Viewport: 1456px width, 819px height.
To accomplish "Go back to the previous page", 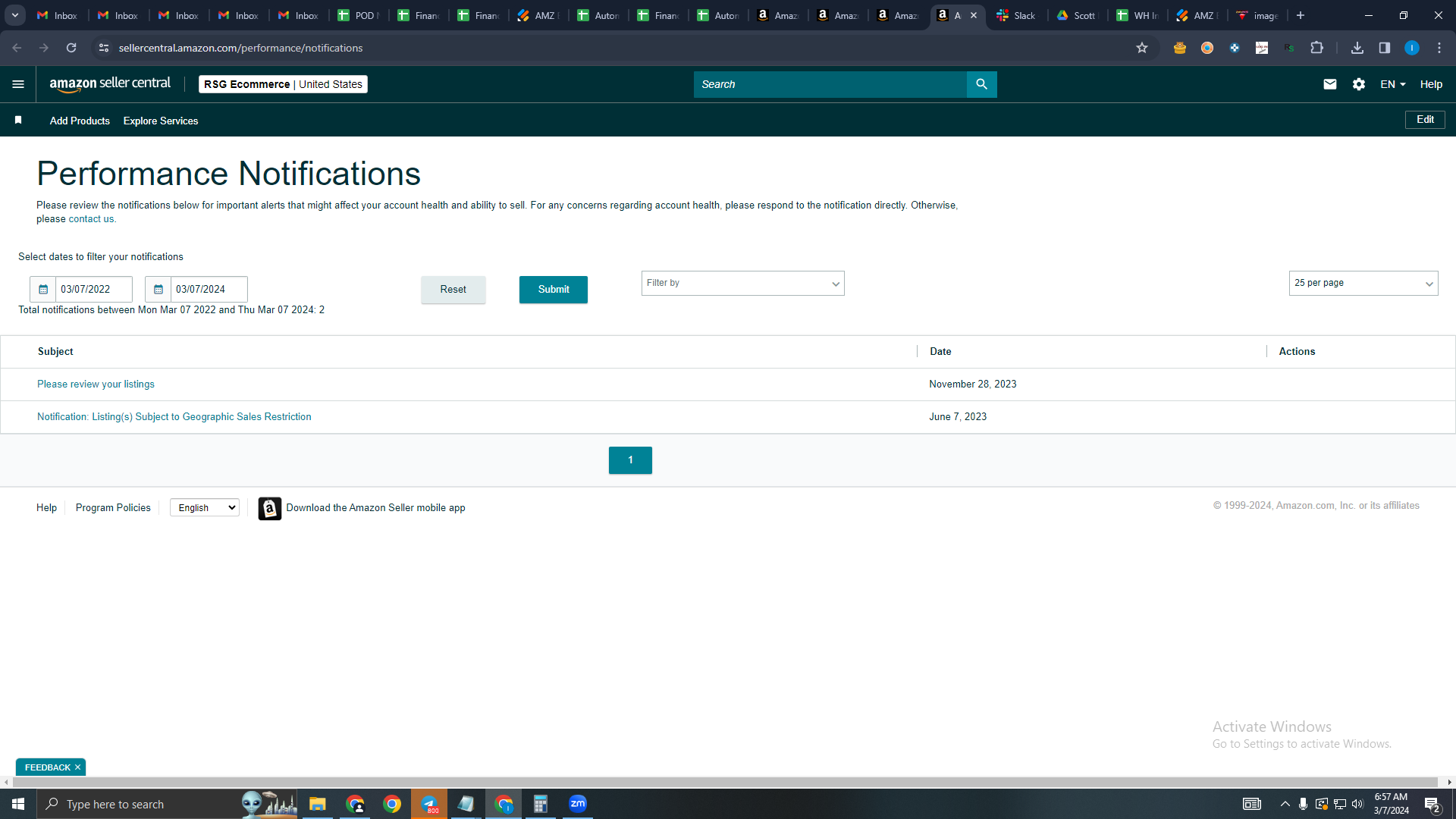I will (x=17, y=48).
